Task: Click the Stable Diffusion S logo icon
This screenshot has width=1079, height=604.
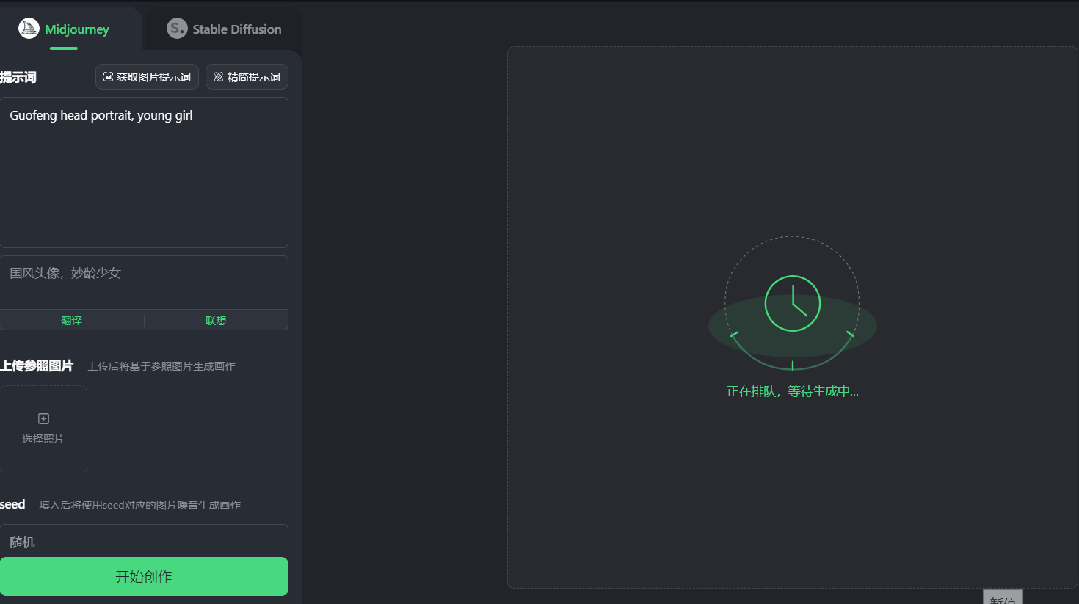Action: pyautogui.click(x=177, y=29)
